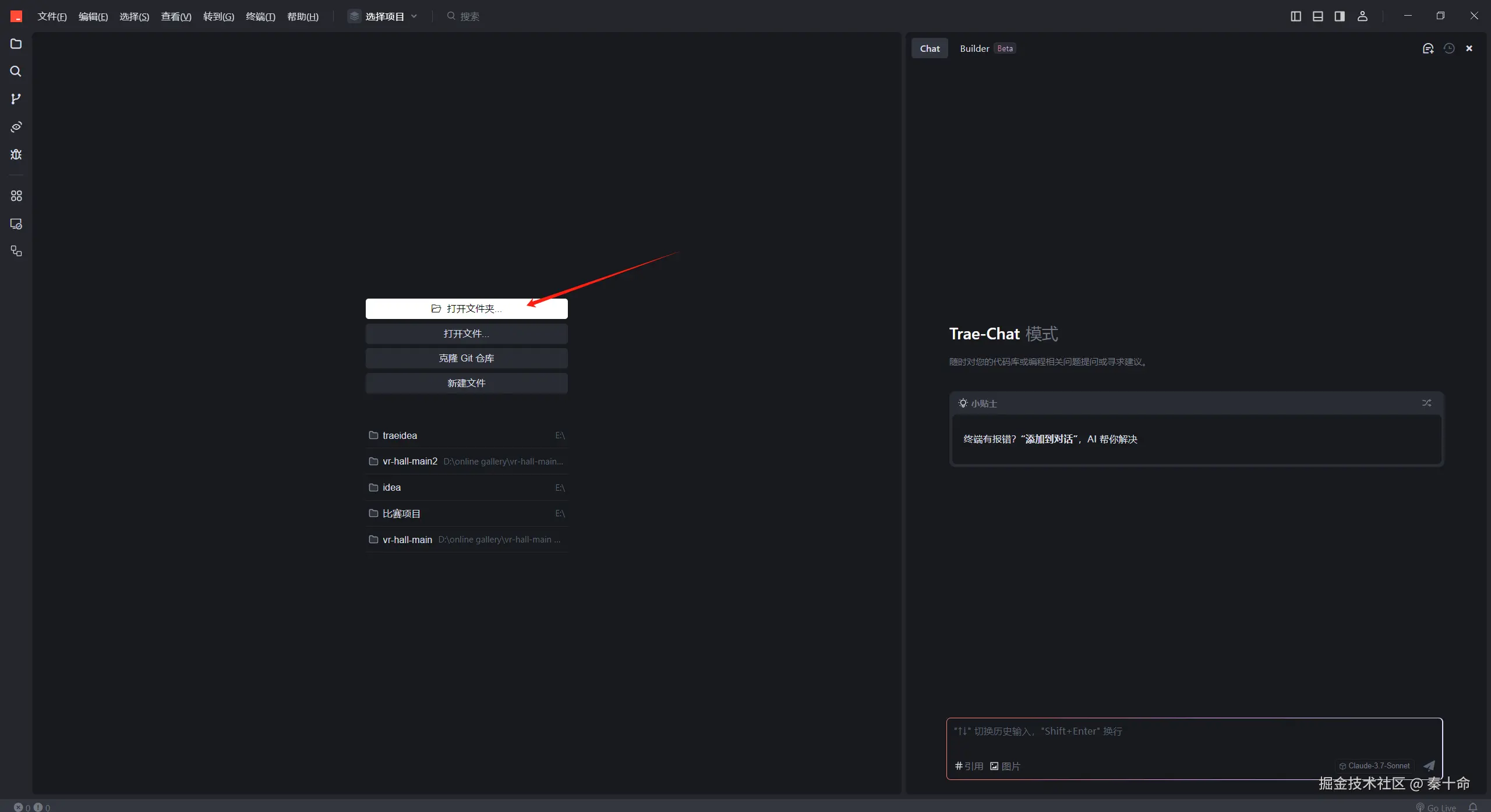This screenshot has height=812, width=1491.
Task: Click the 打开文件夹... button
Action: click(467, 309)
